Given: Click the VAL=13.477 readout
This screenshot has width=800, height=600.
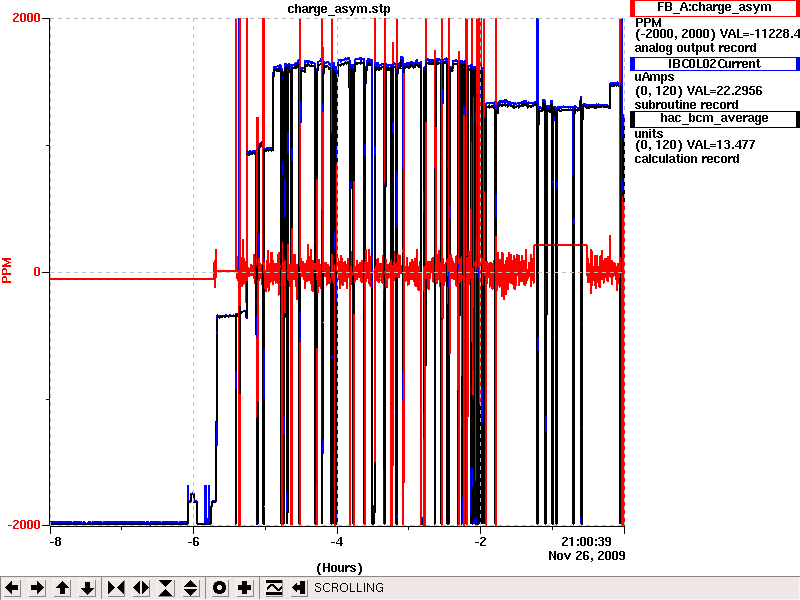Looking at the screenshot, I should click(720, 145).
